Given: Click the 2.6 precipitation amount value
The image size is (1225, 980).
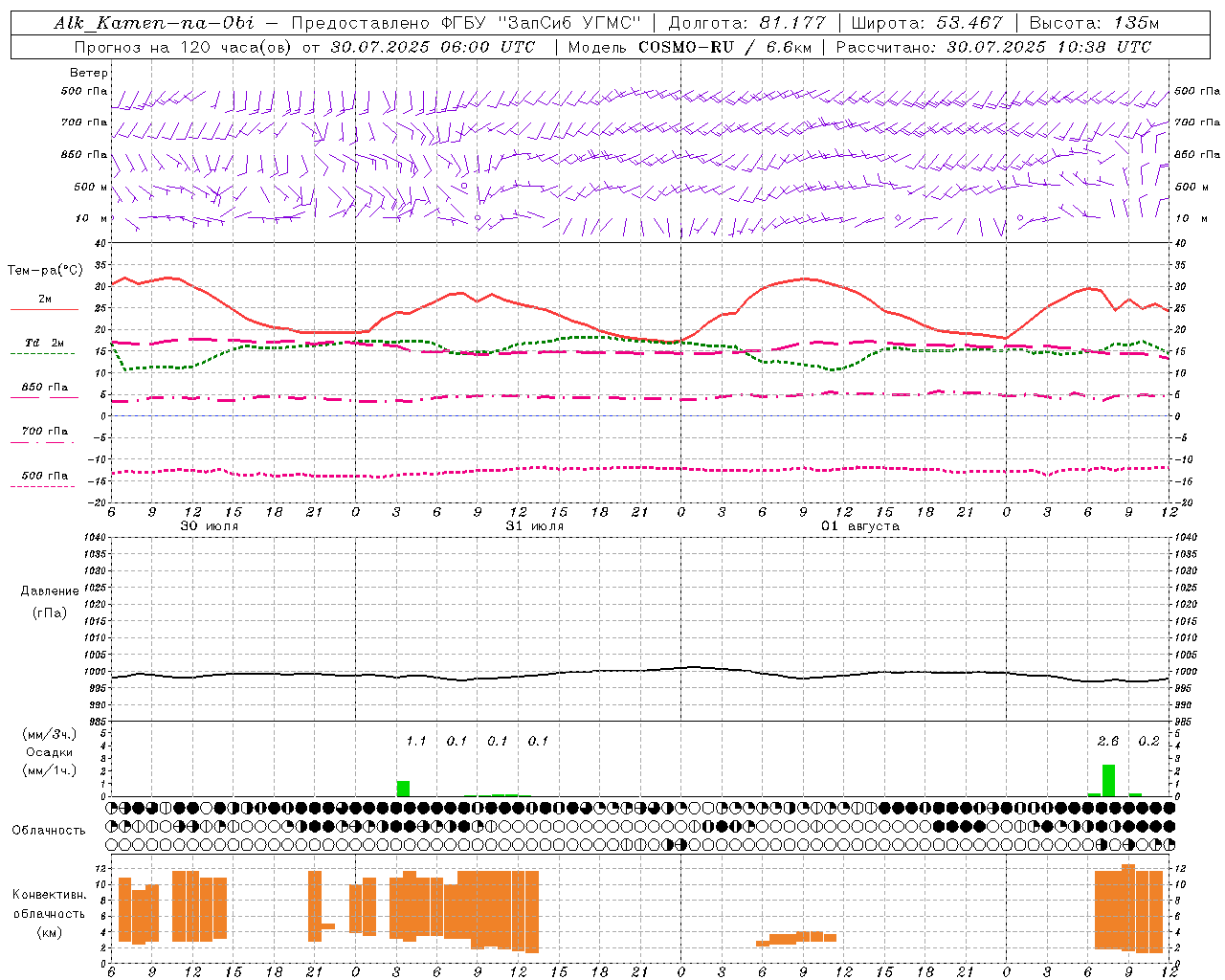Looking at the screenshot, I should [x=1108, y=742].
